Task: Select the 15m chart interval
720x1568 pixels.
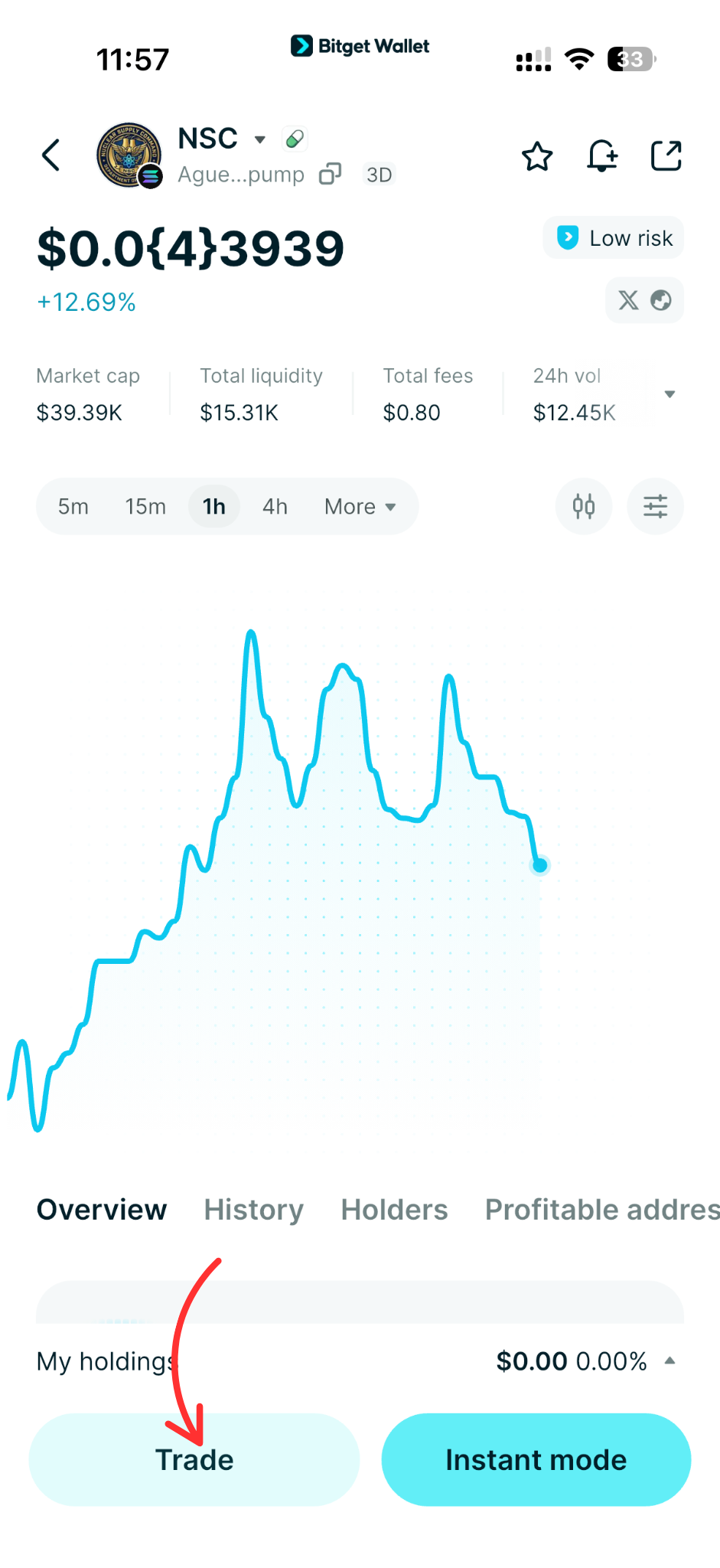Action: tap(145, 507)
